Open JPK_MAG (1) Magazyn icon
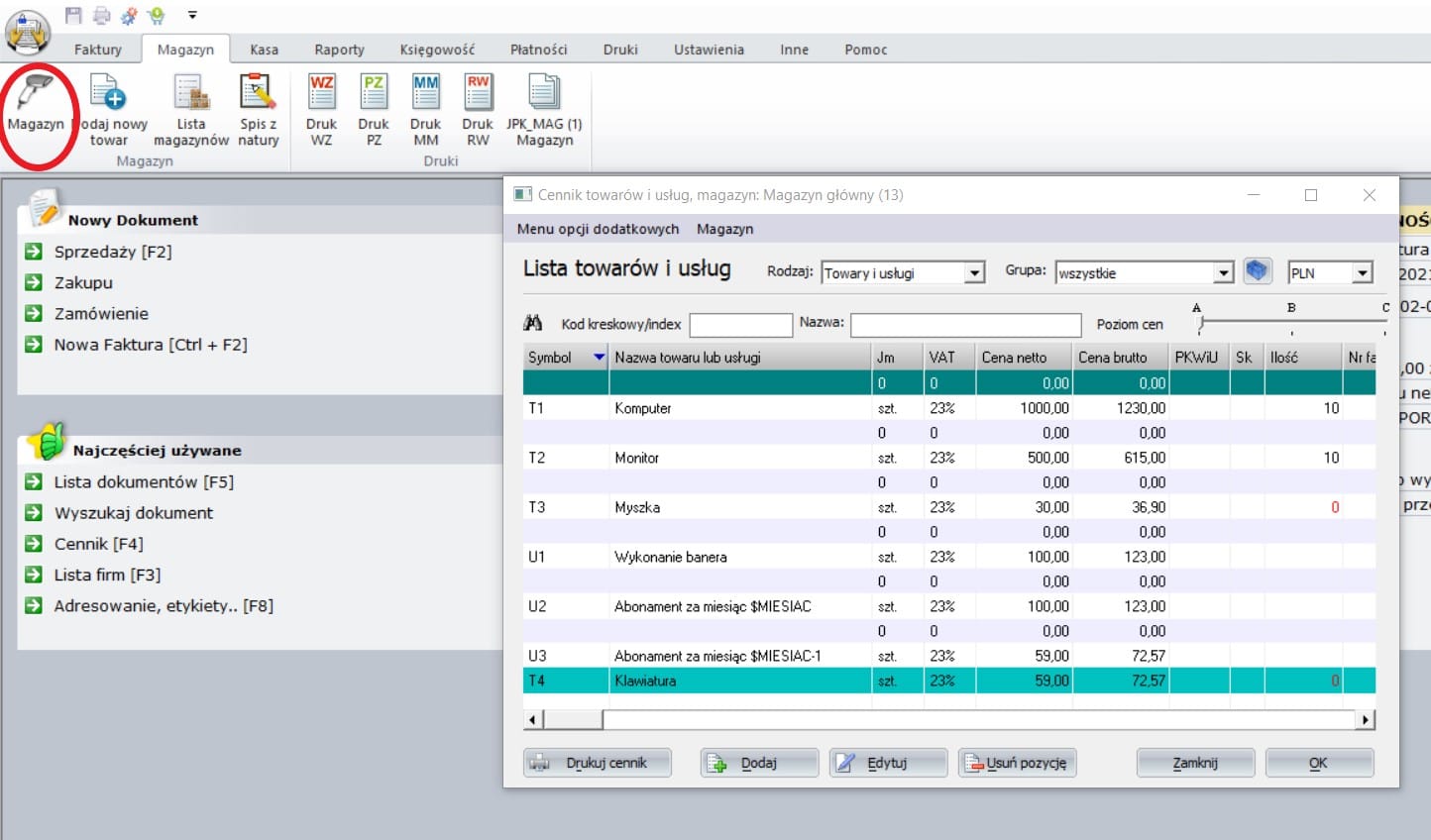The width and height of the screenshot is (1431, 840). click(x=544, y=93)
